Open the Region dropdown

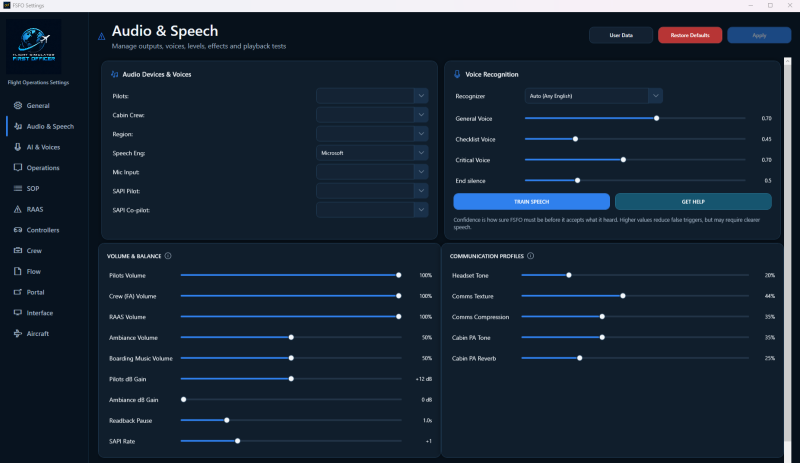(x=372, y=134)
